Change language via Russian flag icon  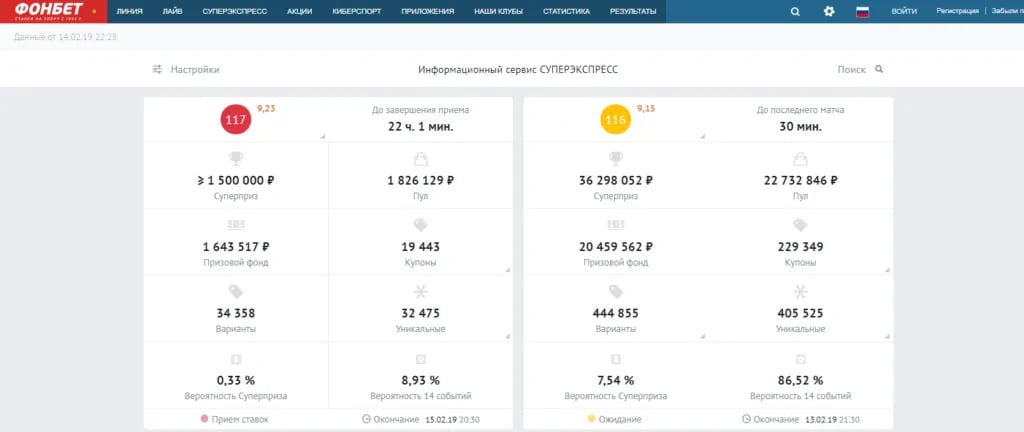[862, 11]
